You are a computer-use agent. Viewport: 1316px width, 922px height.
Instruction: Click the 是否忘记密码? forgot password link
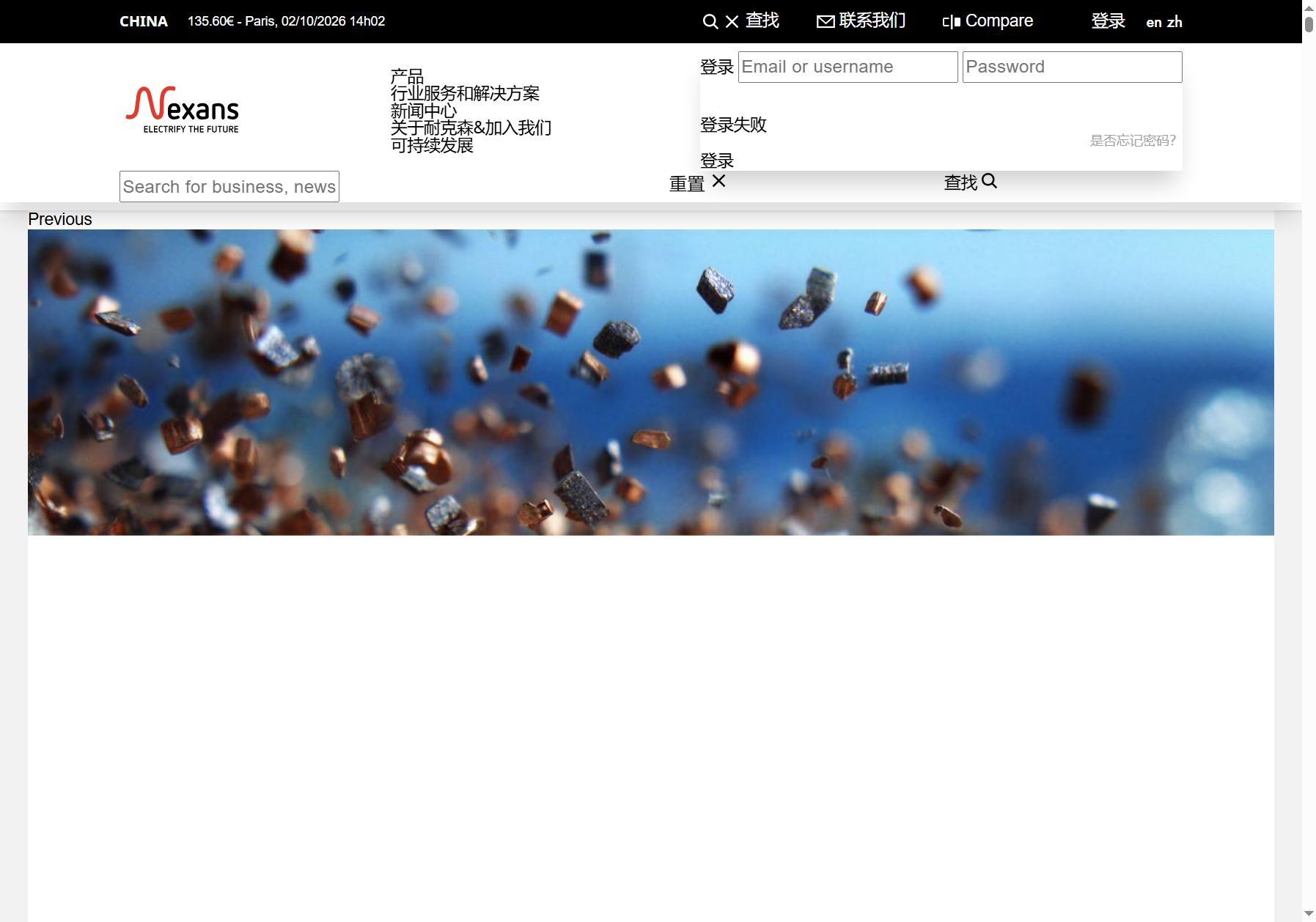pos(1133,140)
